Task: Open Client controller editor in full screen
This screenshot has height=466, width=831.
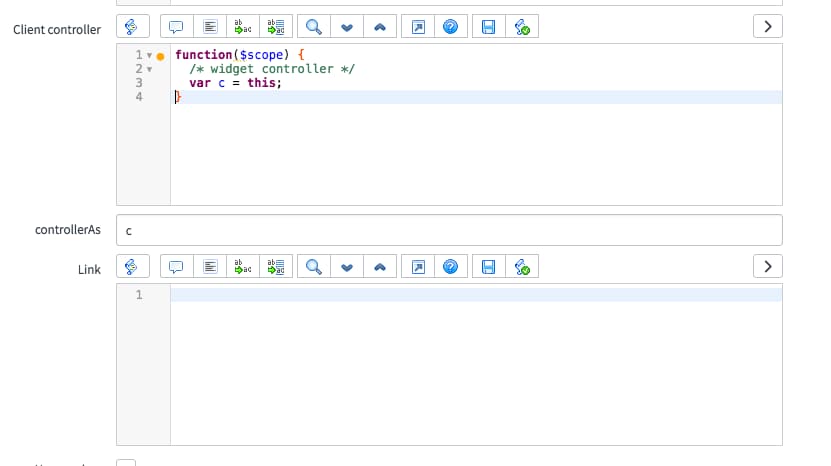Action: click(x=418, y=28)
